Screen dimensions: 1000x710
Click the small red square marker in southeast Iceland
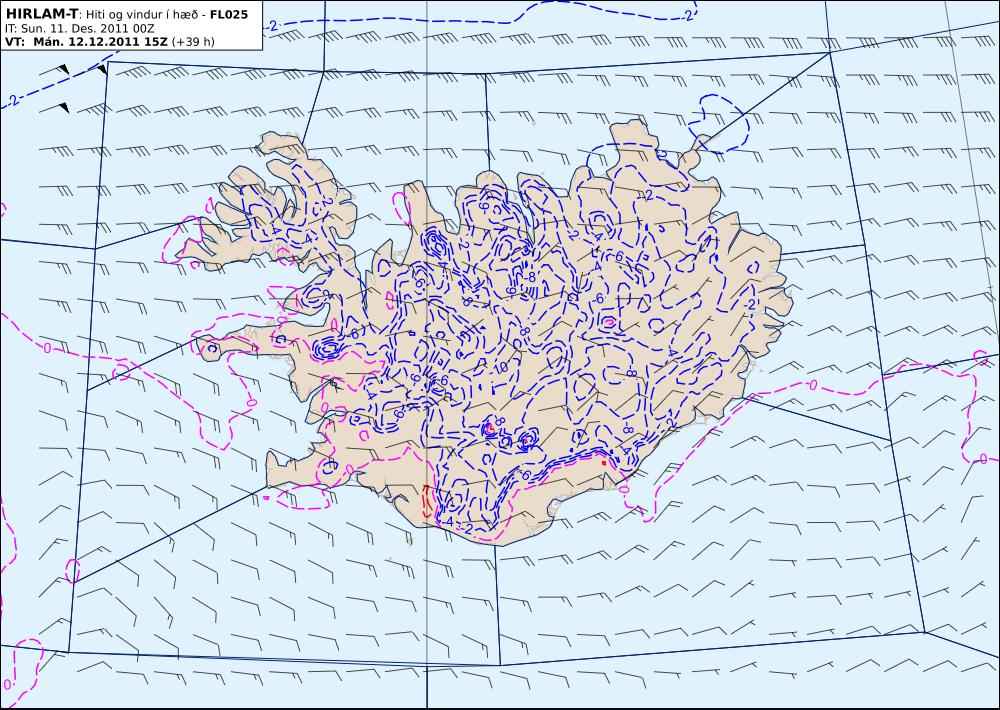pos(604,462)
